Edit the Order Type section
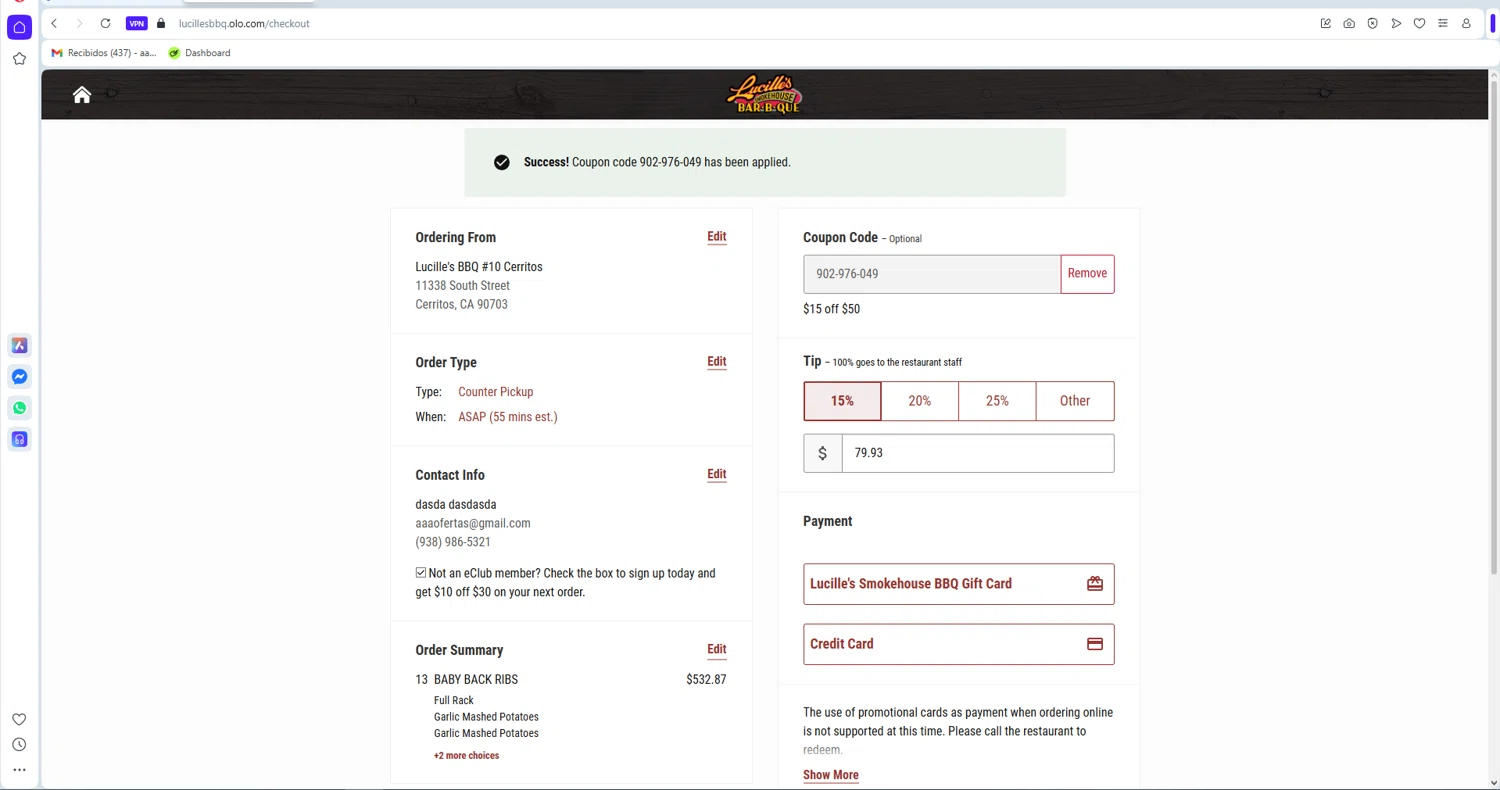This screenshot has width=1500, height=790. 717,362
